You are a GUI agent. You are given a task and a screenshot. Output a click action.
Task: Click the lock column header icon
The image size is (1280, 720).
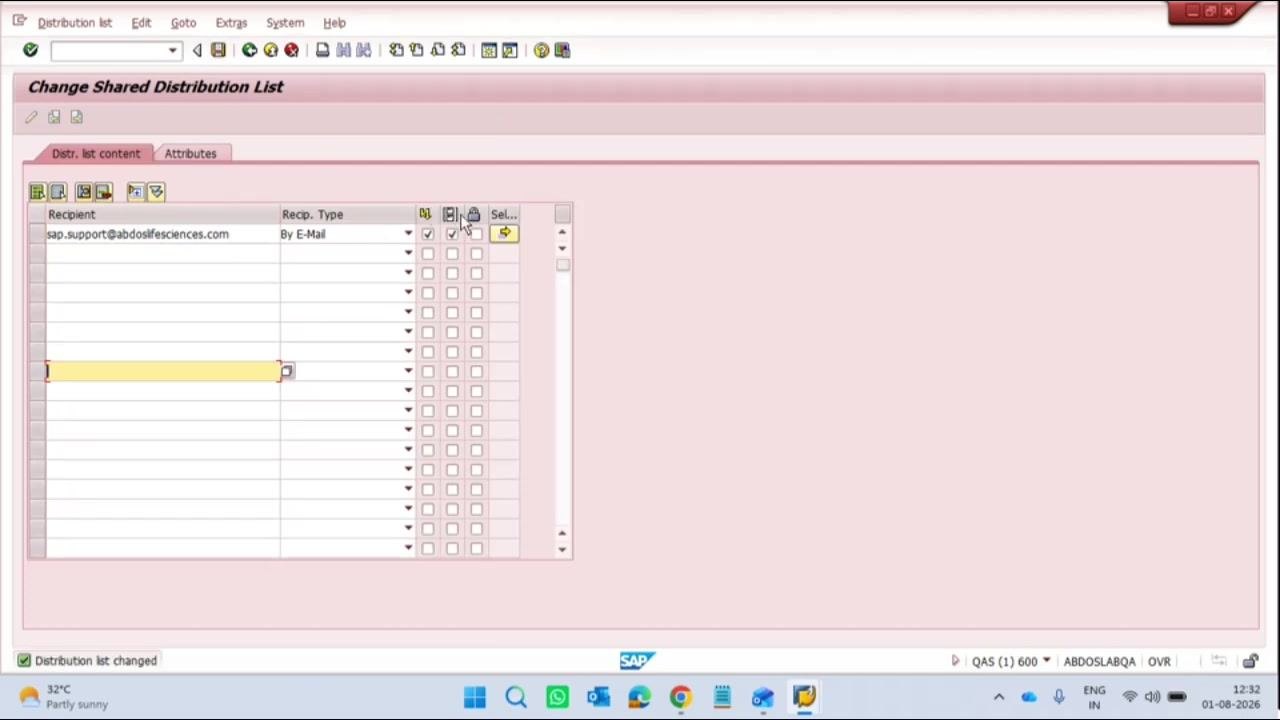[x=473, y=214]
